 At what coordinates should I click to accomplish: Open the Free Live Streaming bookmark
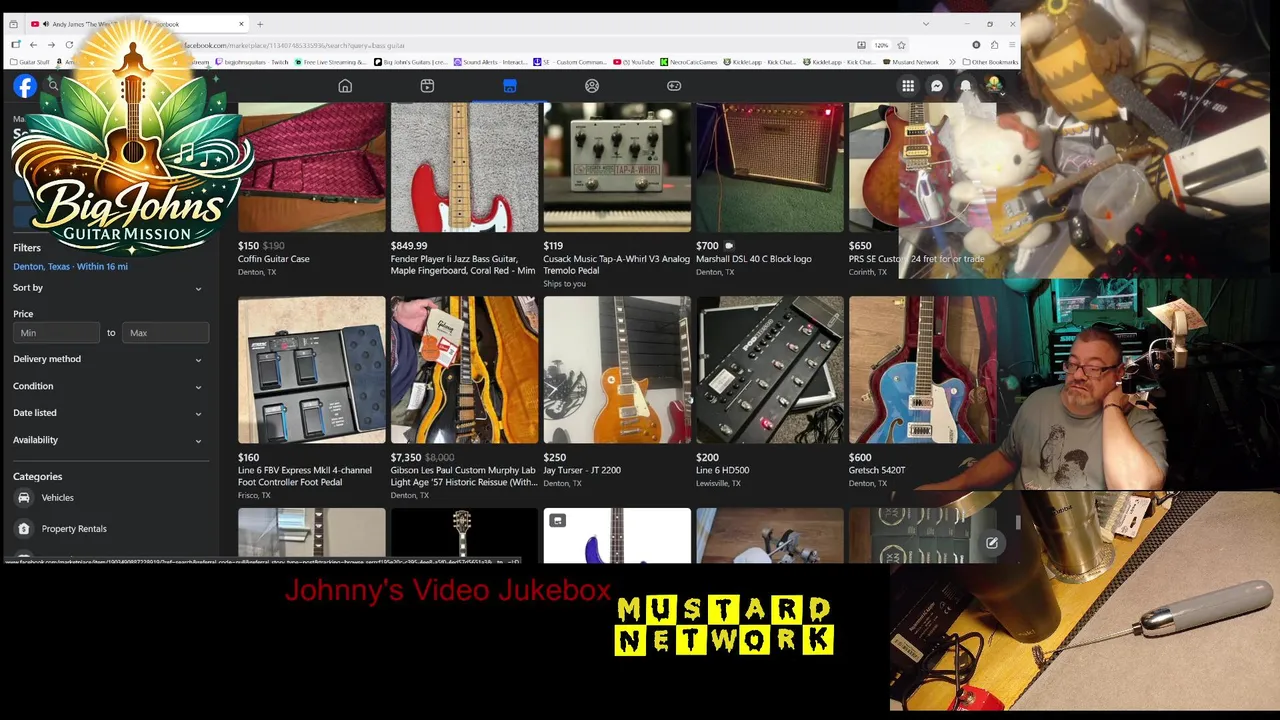tap(331, 62)
